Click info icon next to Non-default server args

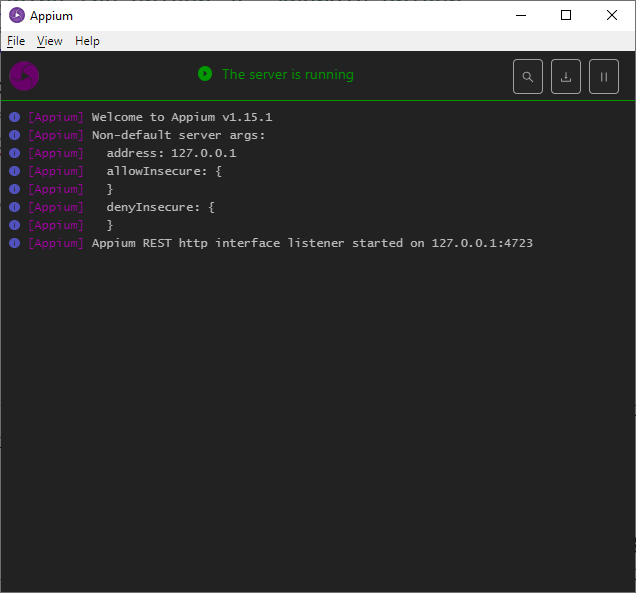click(x=15, y=135)
